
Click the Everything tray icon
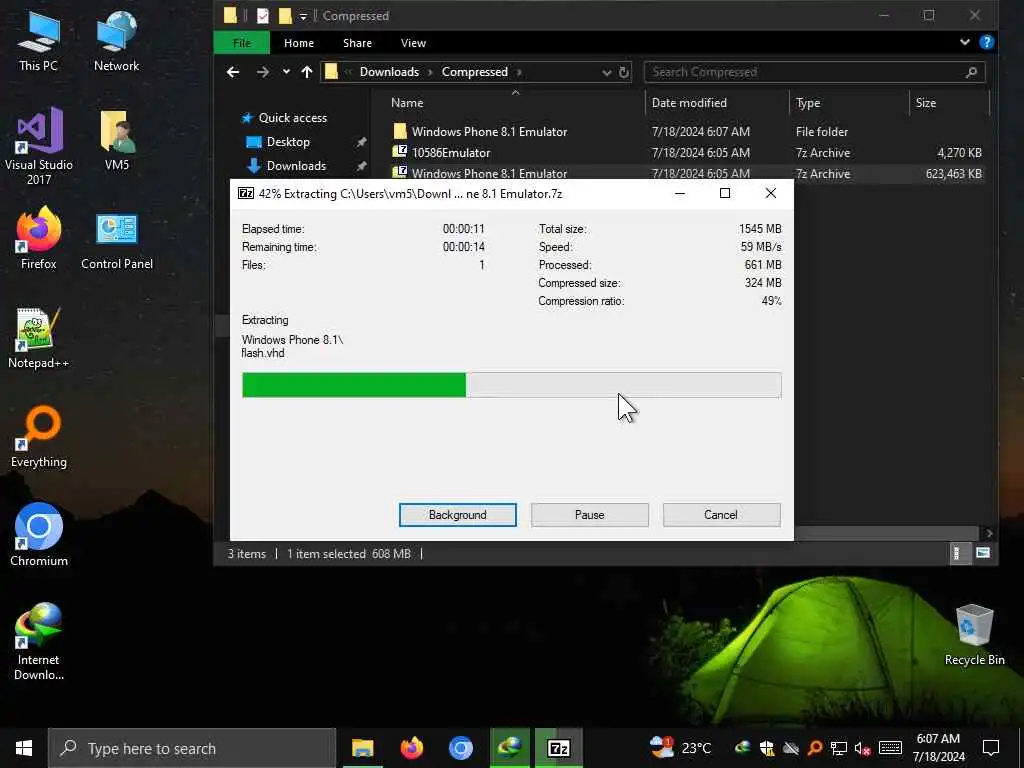pos(815,748)
